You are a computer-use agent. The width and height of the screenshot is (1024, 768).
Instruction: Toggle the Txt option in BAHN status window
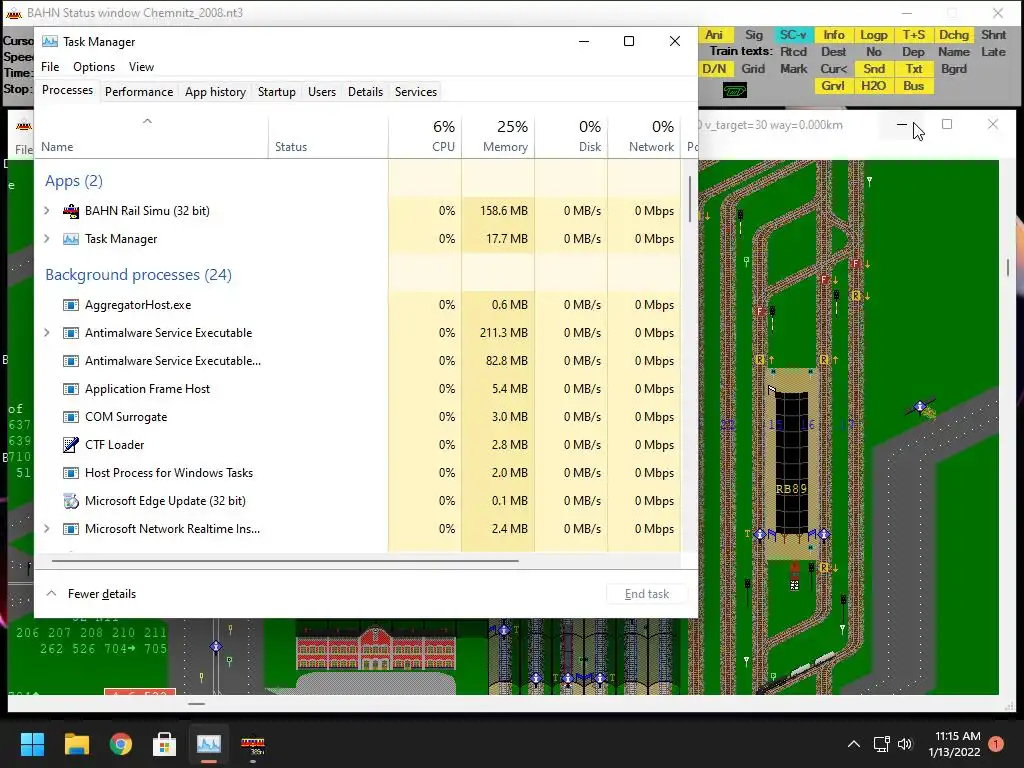914,69
